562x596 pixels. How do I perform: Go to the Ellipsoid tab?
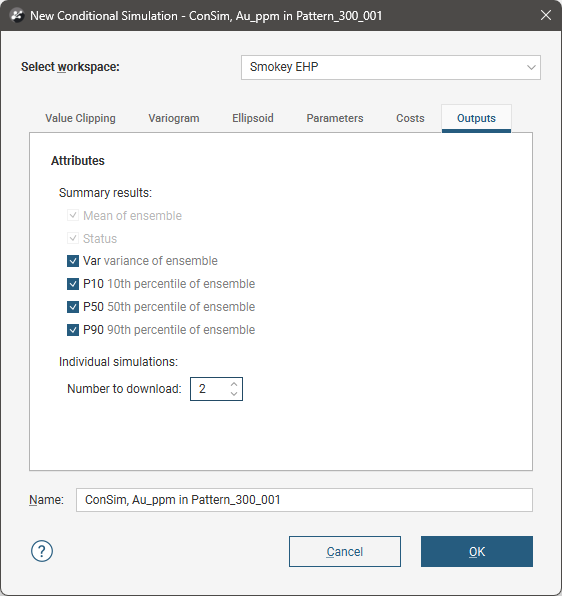(253, 118)
